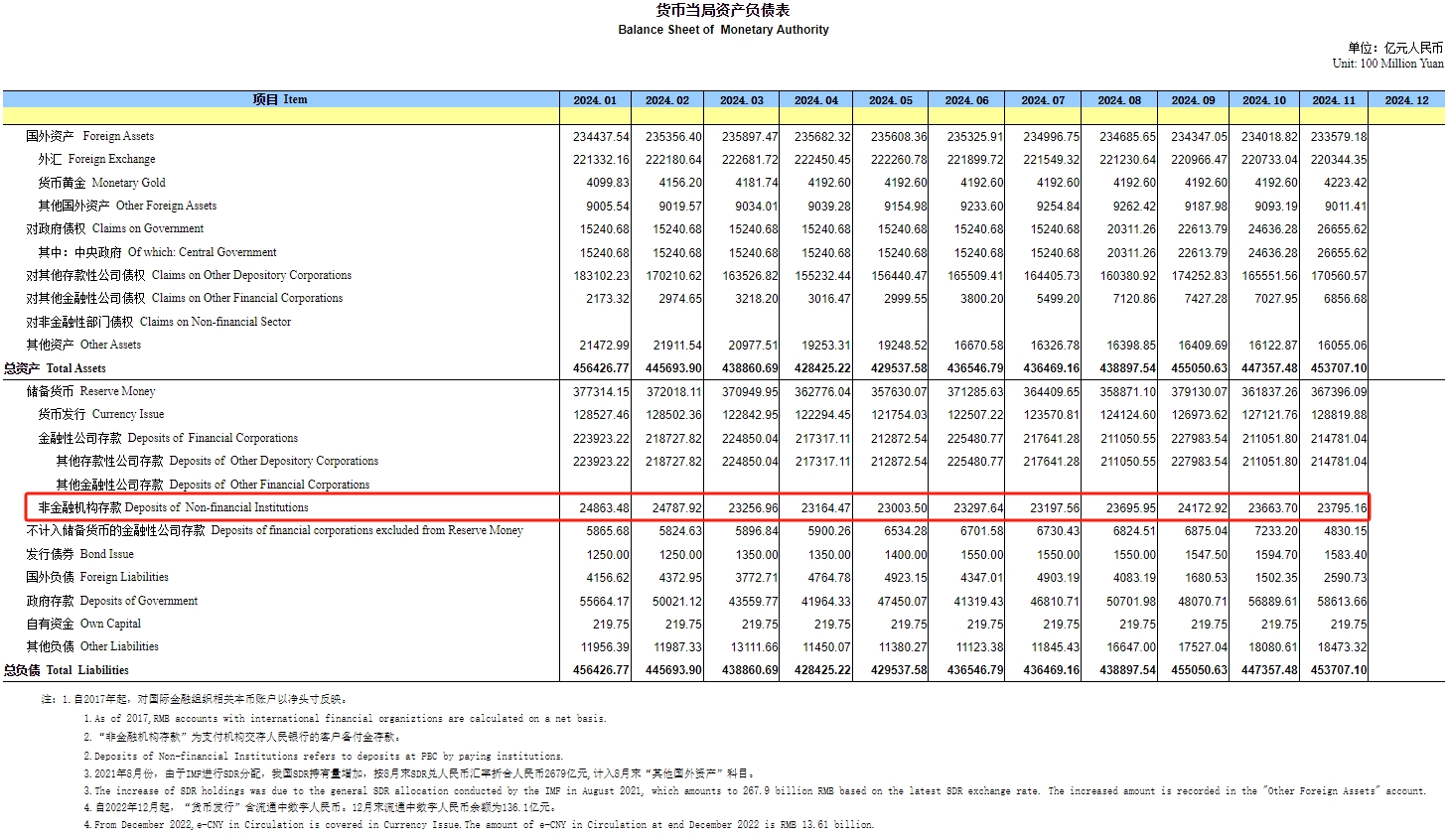Select Claims on Government value 20311.26
Viewport: 1449px width, 840px height.
1130,229
